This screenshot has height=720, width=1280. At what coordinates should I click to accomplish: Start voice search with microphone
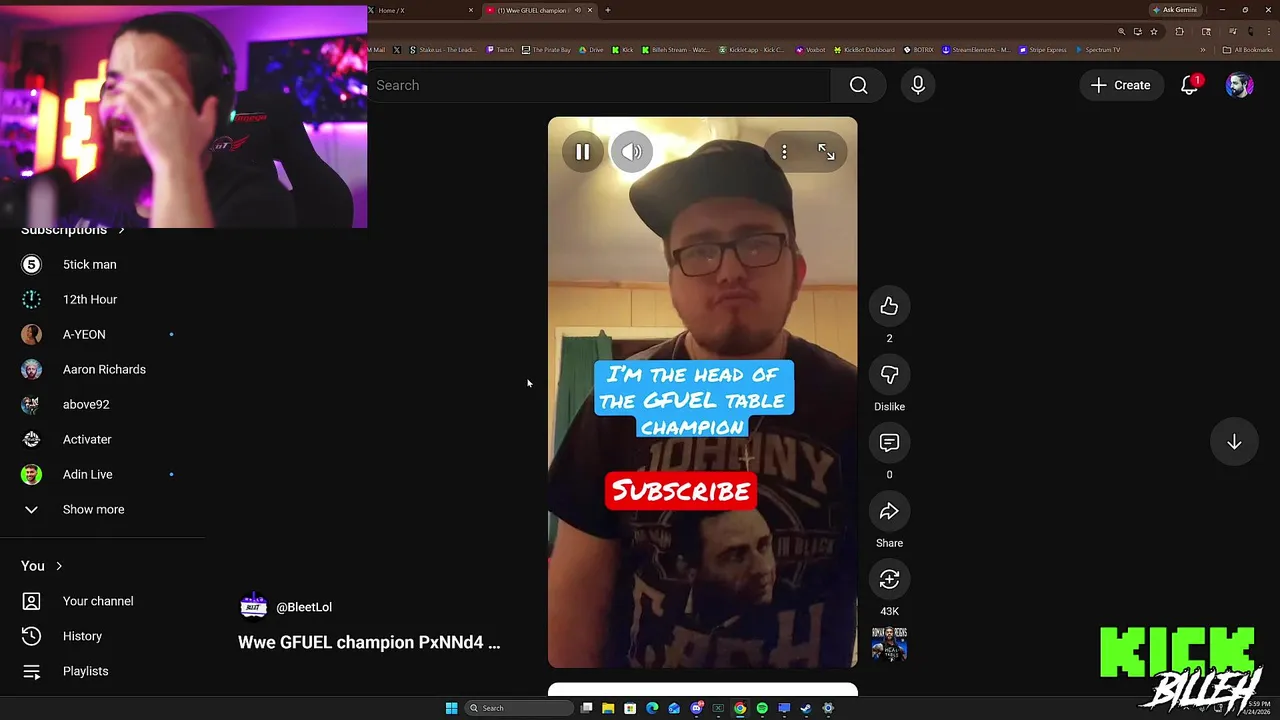(917, 85)
